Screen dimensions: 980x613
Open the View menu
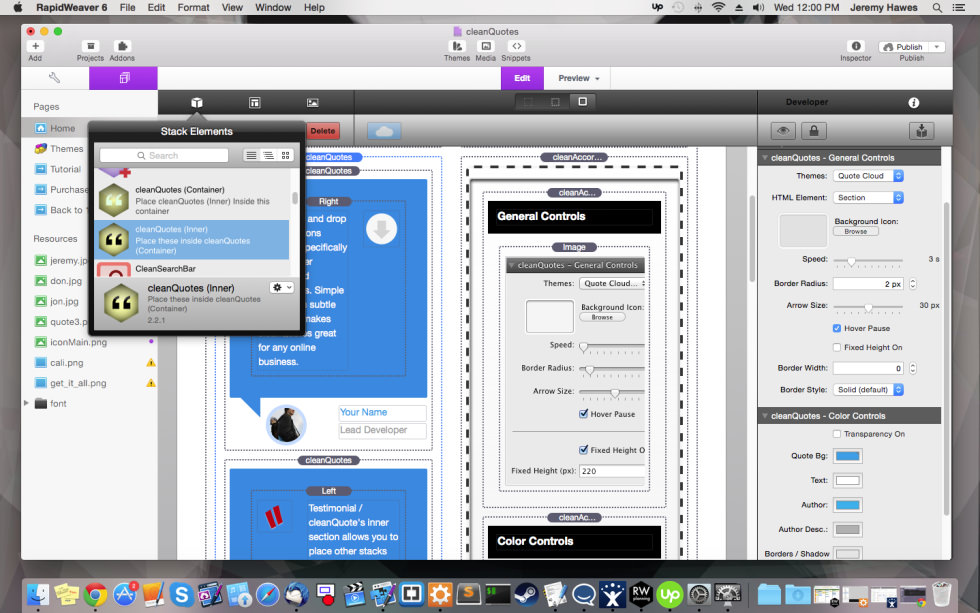click(x=232, y=7)
